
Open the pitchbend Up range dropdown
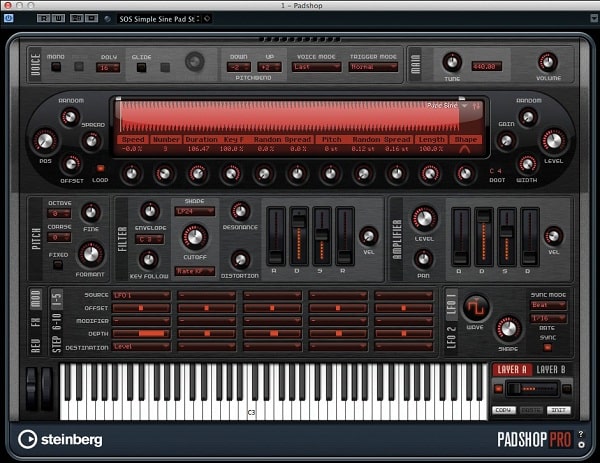(x=269, y=67)
